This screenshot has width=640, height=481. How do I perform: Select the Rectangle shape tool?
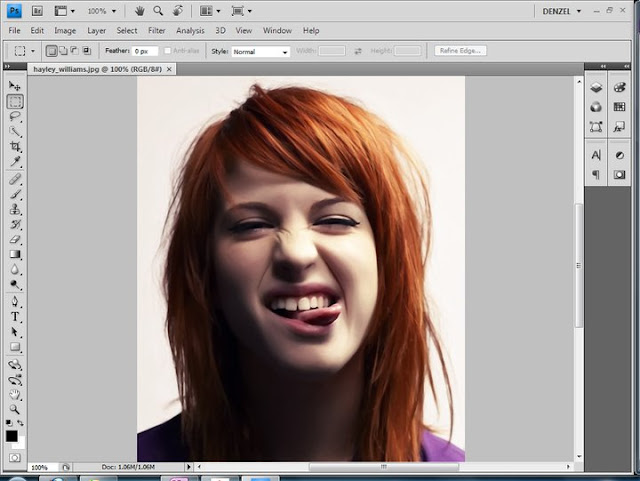[15, 347]
